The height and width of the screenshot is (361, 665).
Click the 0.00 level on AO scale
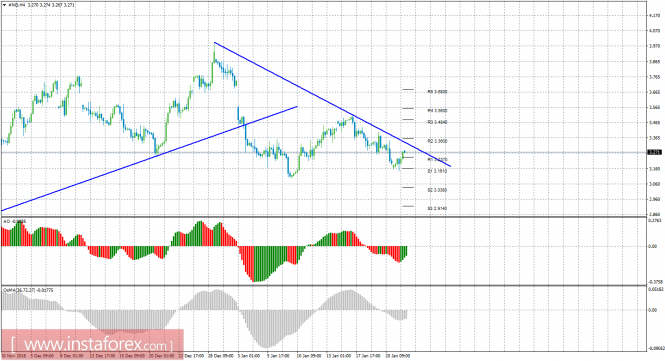654,246
